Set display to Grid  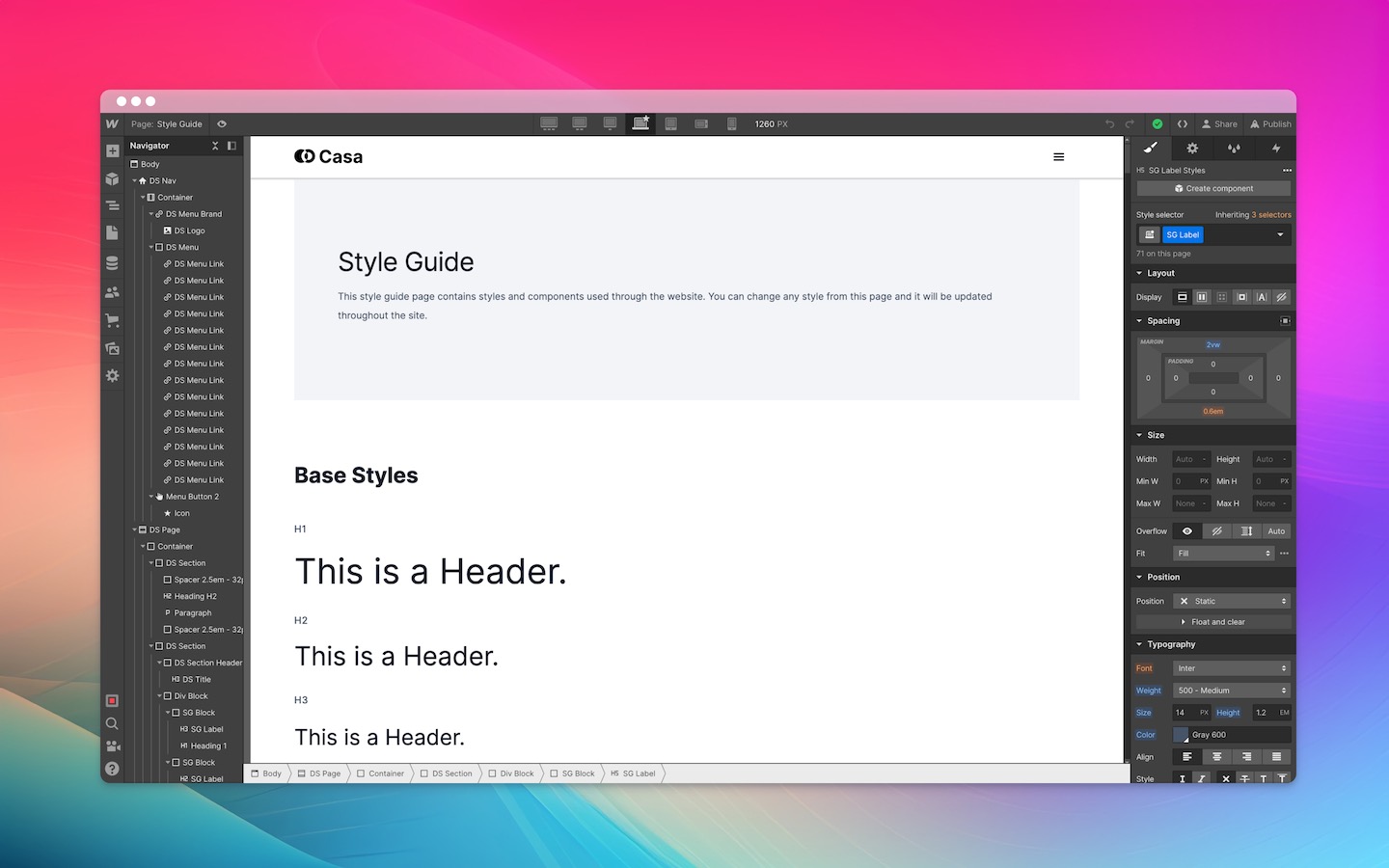click(x=1222, y=297)
